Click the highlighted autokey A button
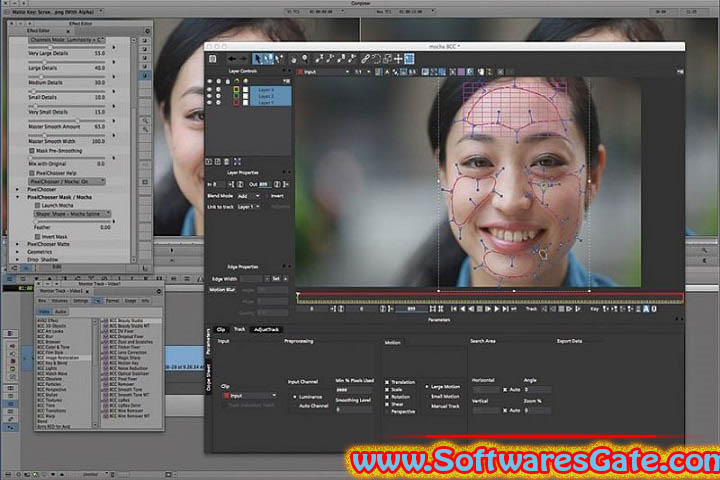720x480 pixels. coord(646,309)
